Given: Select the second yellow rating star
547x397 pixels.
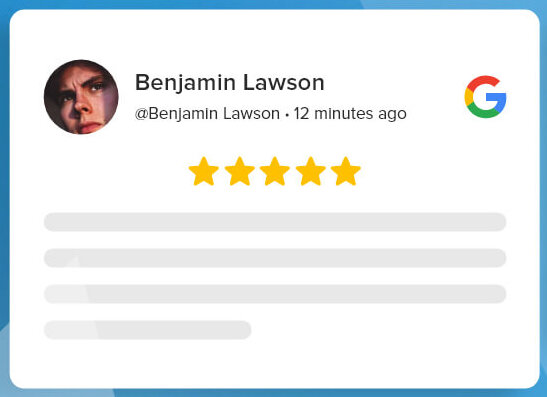Looking at the screenshot, I should 240,171.
